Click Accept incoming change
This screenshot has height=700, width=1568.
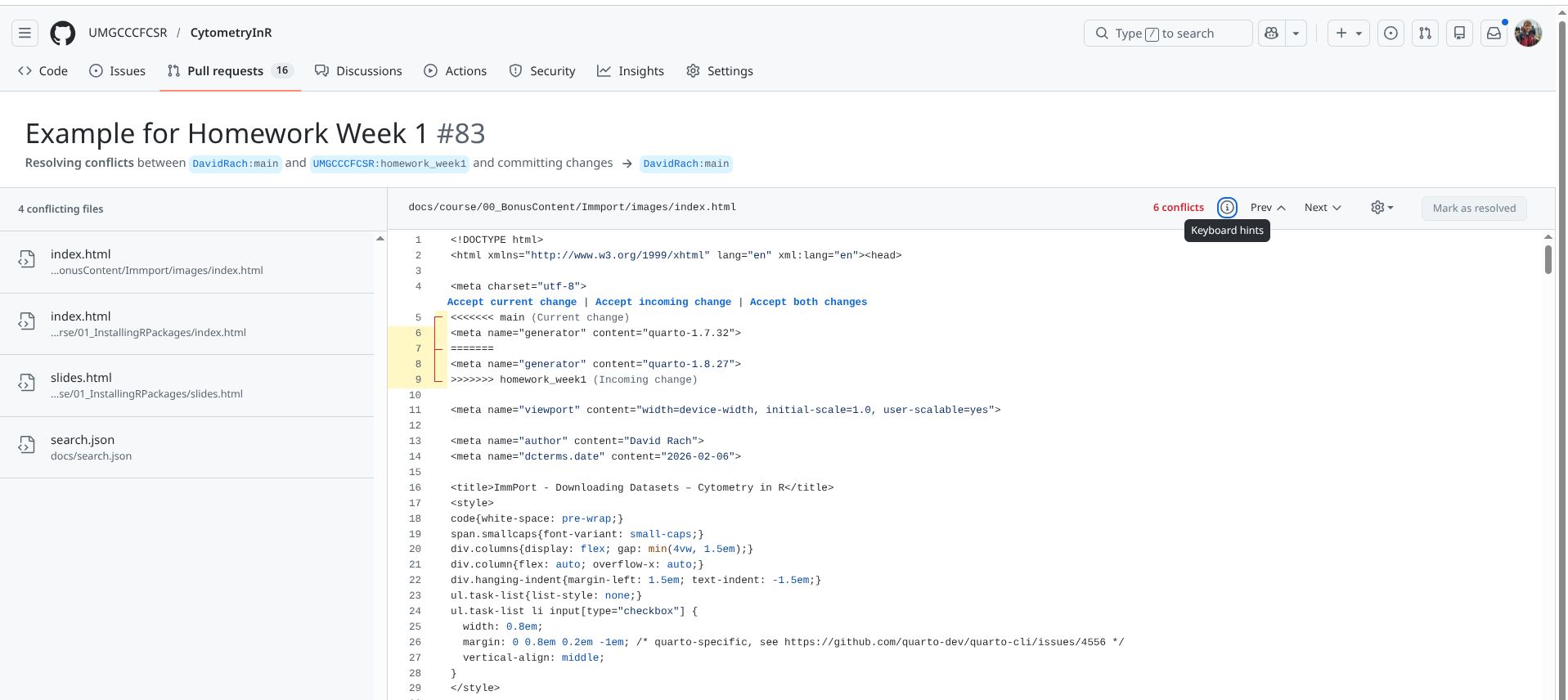[x=663, y=302]
